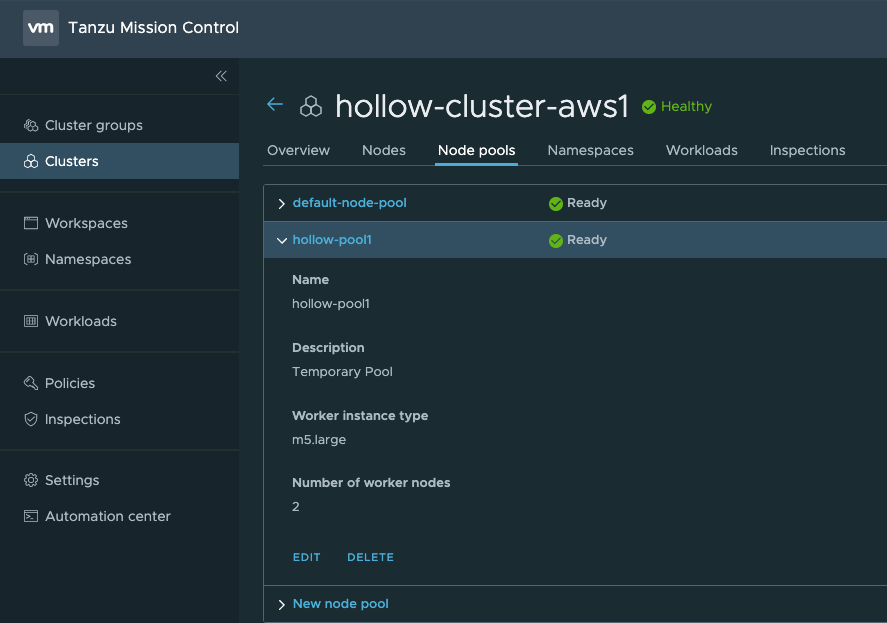Select the Workspaces icon in sidebar
Screen dimensions: 887x623
pyautogui.click(x=31, y=223)
